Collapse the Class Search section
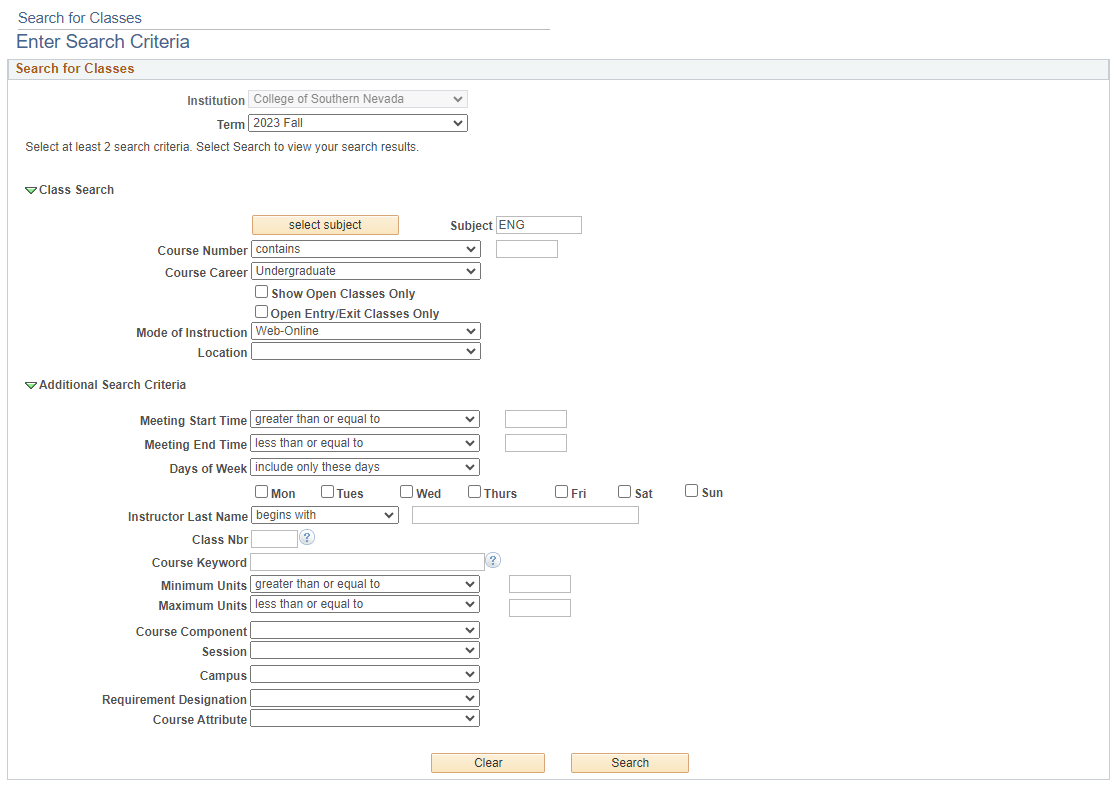This screenshot has width=1116, height=791. [31, 190]
